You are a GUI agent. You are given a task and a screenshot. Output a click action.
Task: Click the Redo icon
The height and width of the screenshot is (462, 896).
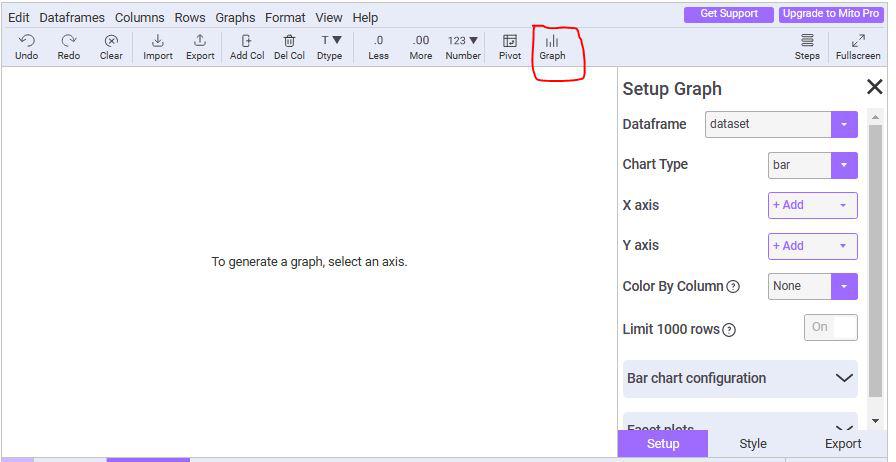pos(69,41)
